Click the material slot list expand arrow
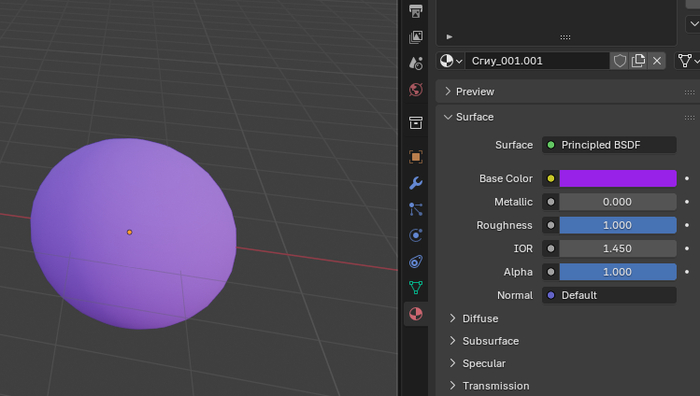 pyautogui.click(x=450, y=37)
